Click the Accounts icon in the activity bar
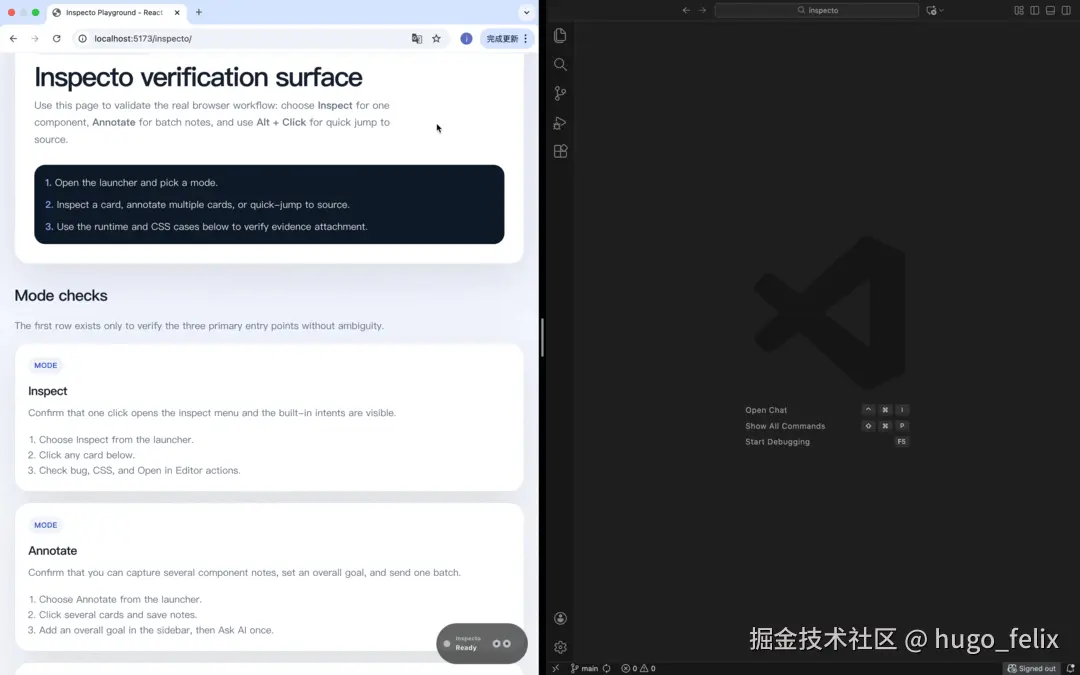Viewport: 1080px width, 675px height. tap(560, 617)
